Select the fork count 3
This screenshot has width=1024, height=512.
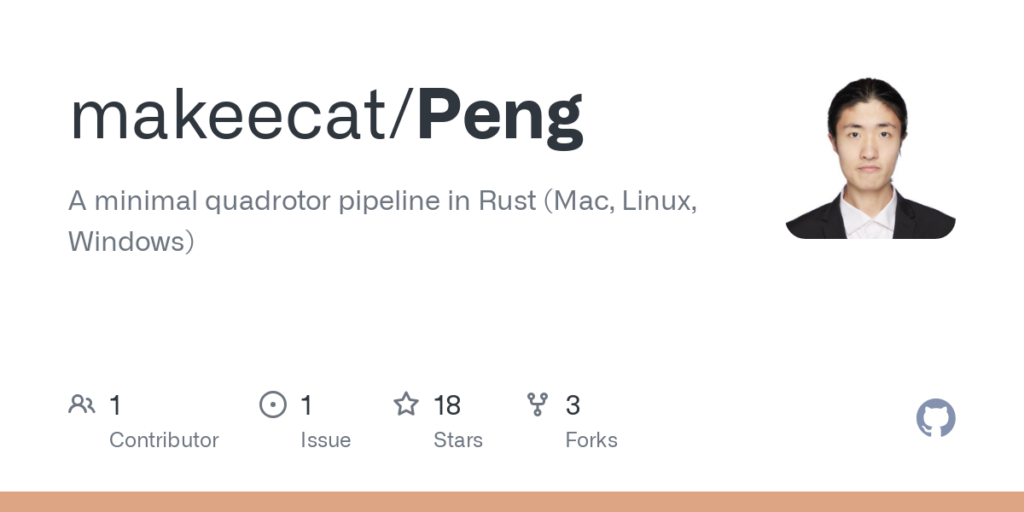[573, 405]
